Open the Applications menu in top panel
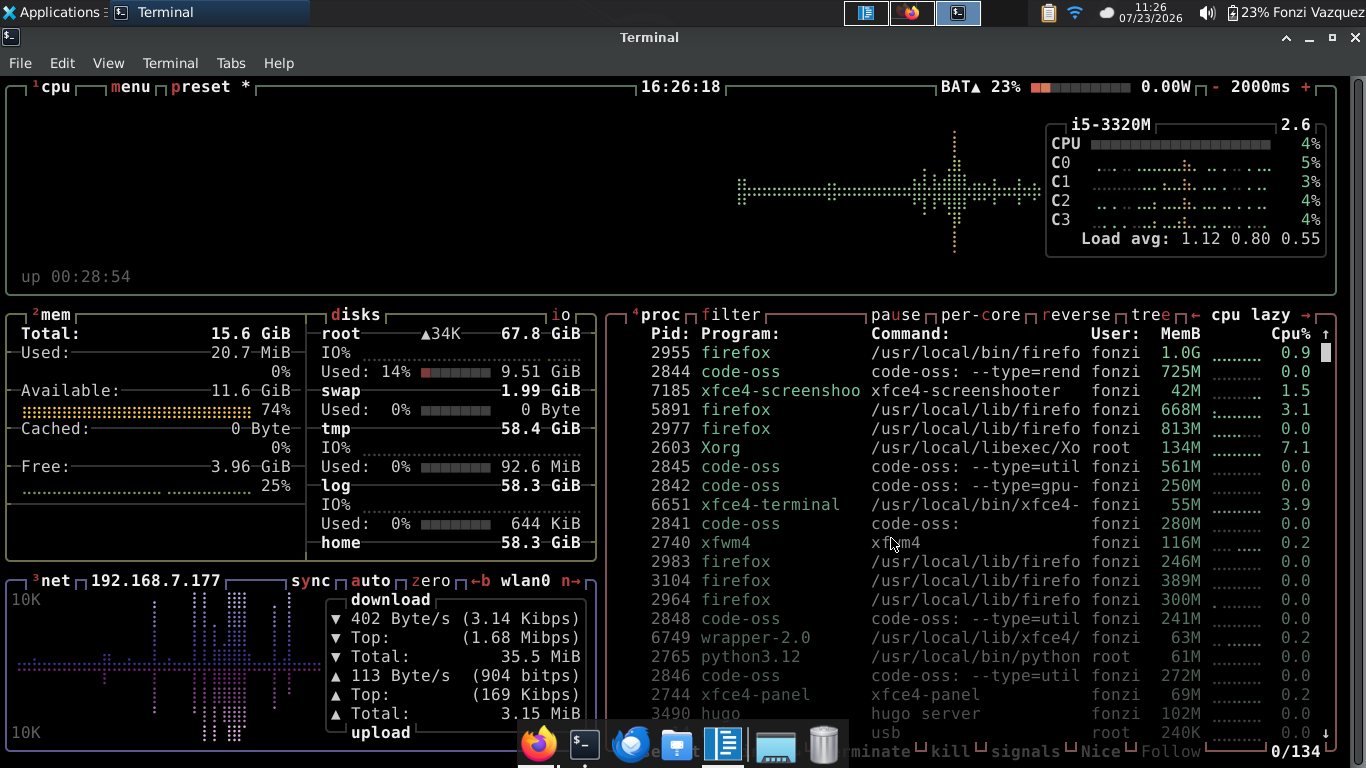 pos(52,13)
